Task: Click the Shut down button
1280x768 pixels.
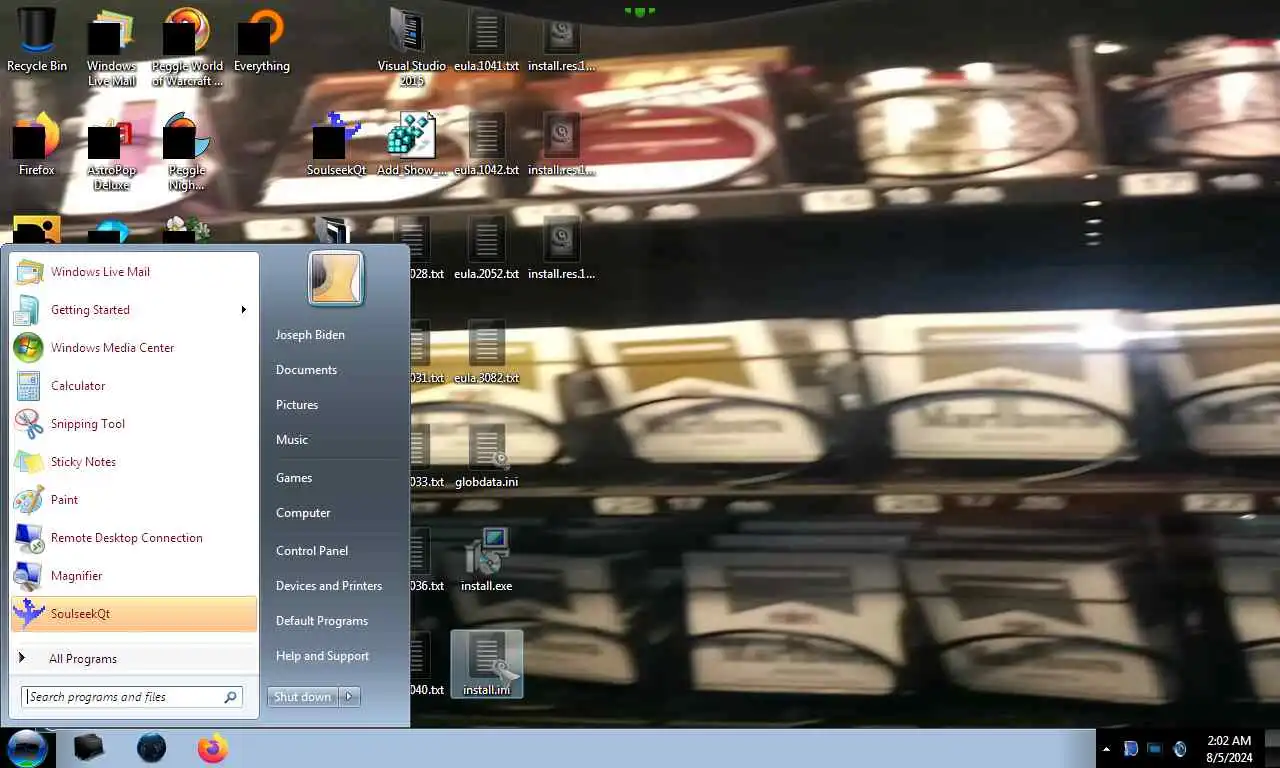Action: pos(303,697)
